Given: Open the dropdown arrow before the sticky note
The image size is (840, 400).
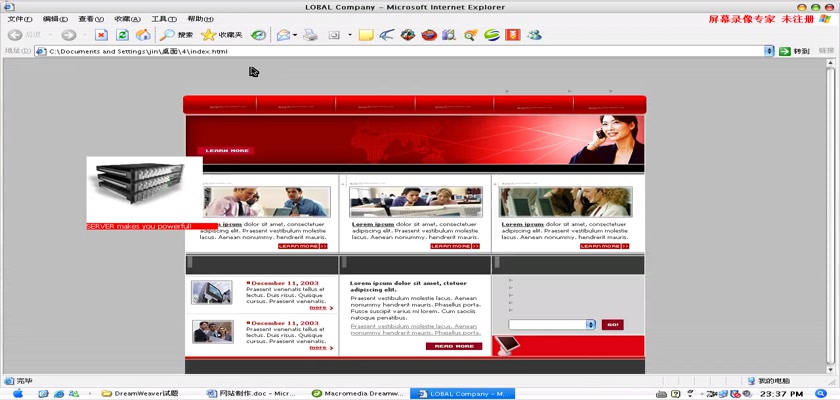Looking at the screenshot, I should (350, 35).
